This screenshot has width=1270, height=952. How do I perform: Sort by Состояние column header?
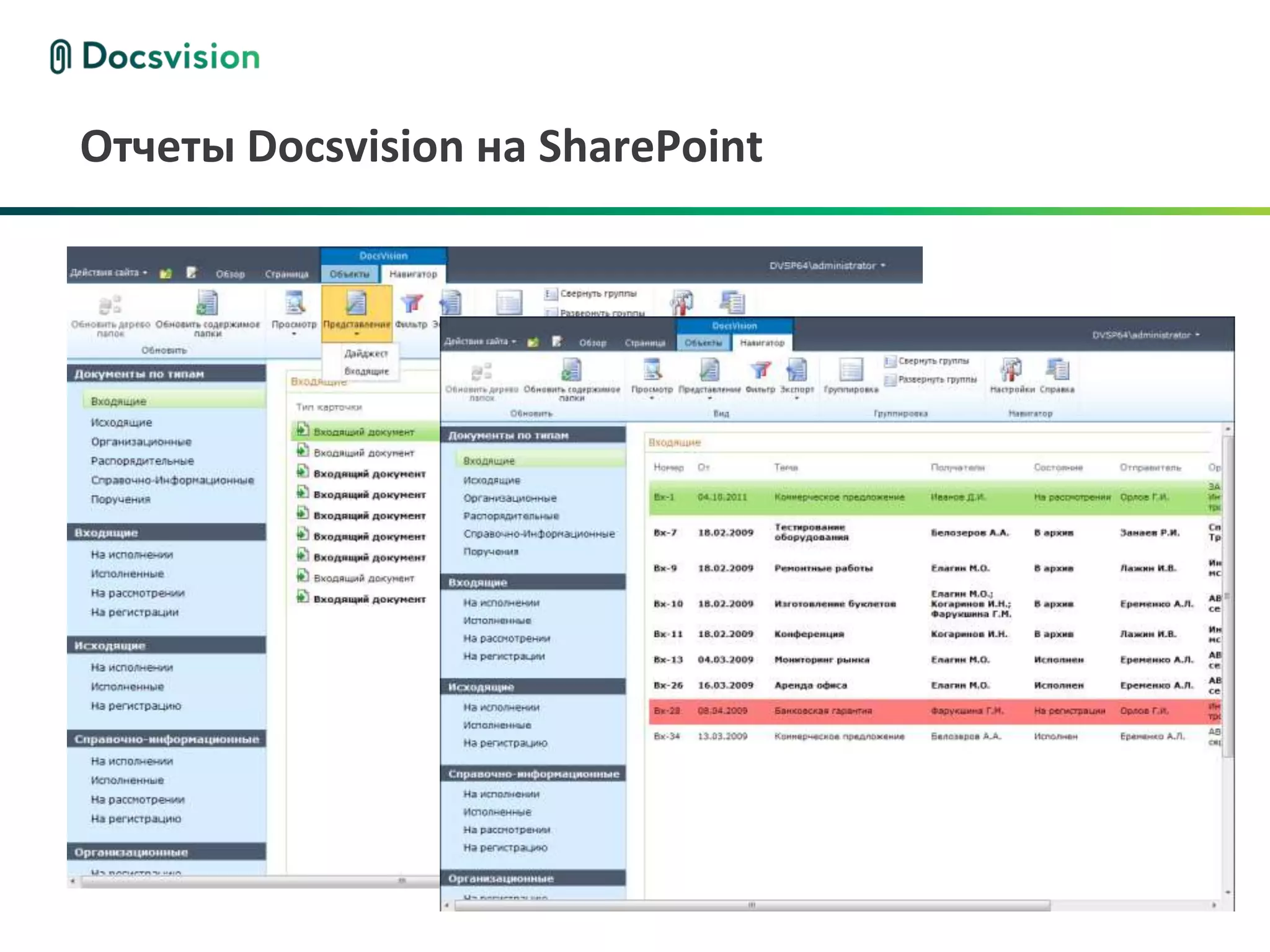click(1058, 468)
